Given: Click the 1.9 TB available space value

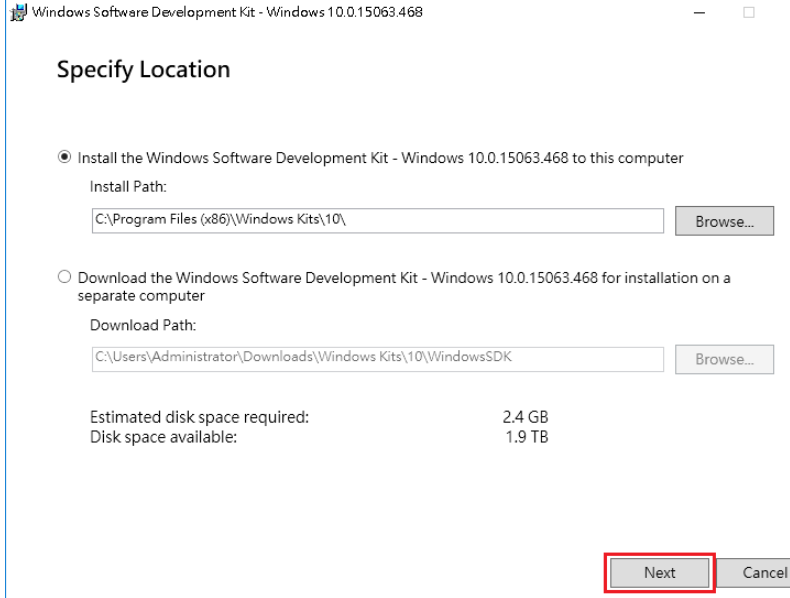Looking at the screenshot, I should point(526,437).
